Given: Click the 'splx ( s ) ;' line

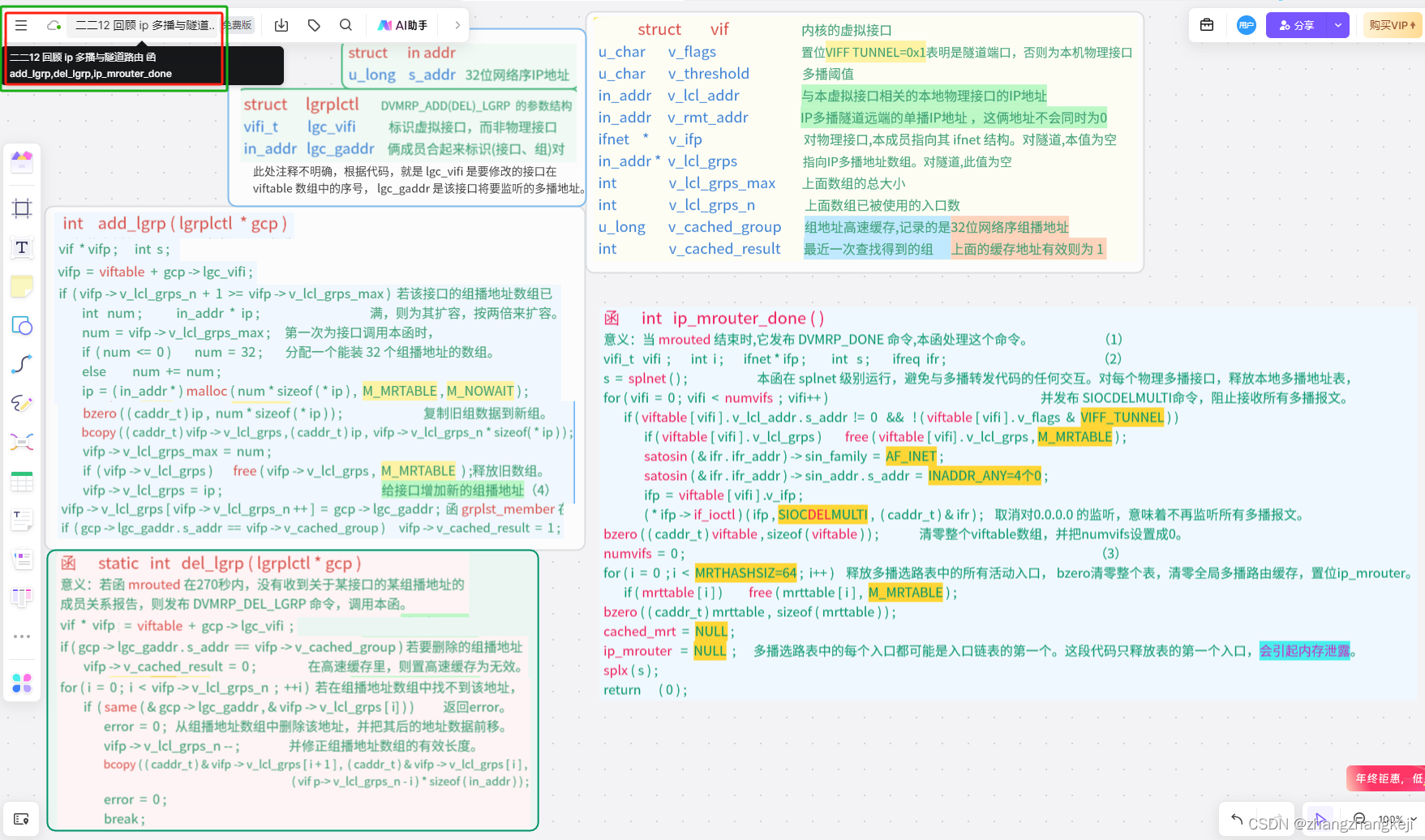Looking at the screenshot, I should tap(631, 671).
